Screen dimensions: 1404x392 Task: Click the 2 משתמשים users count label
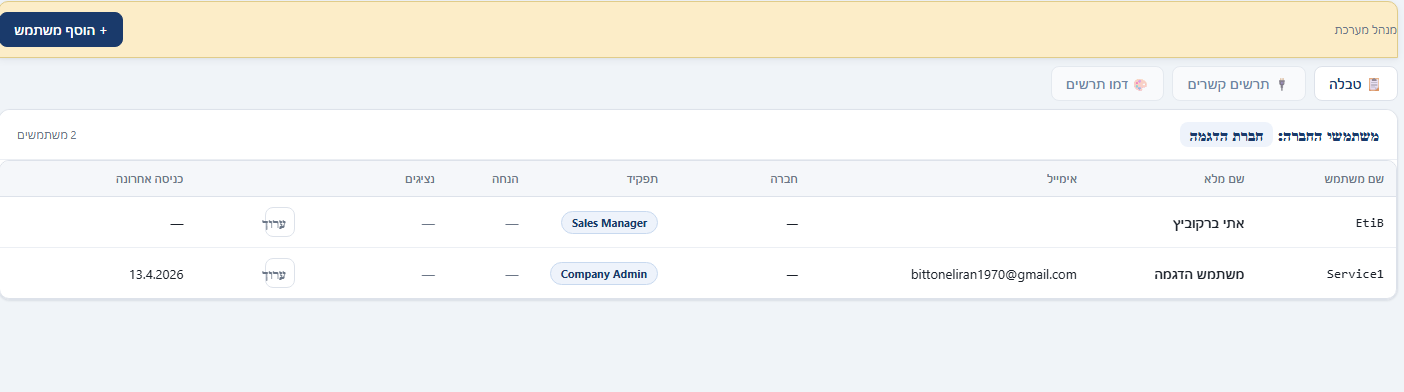click(x=47, y=135)
